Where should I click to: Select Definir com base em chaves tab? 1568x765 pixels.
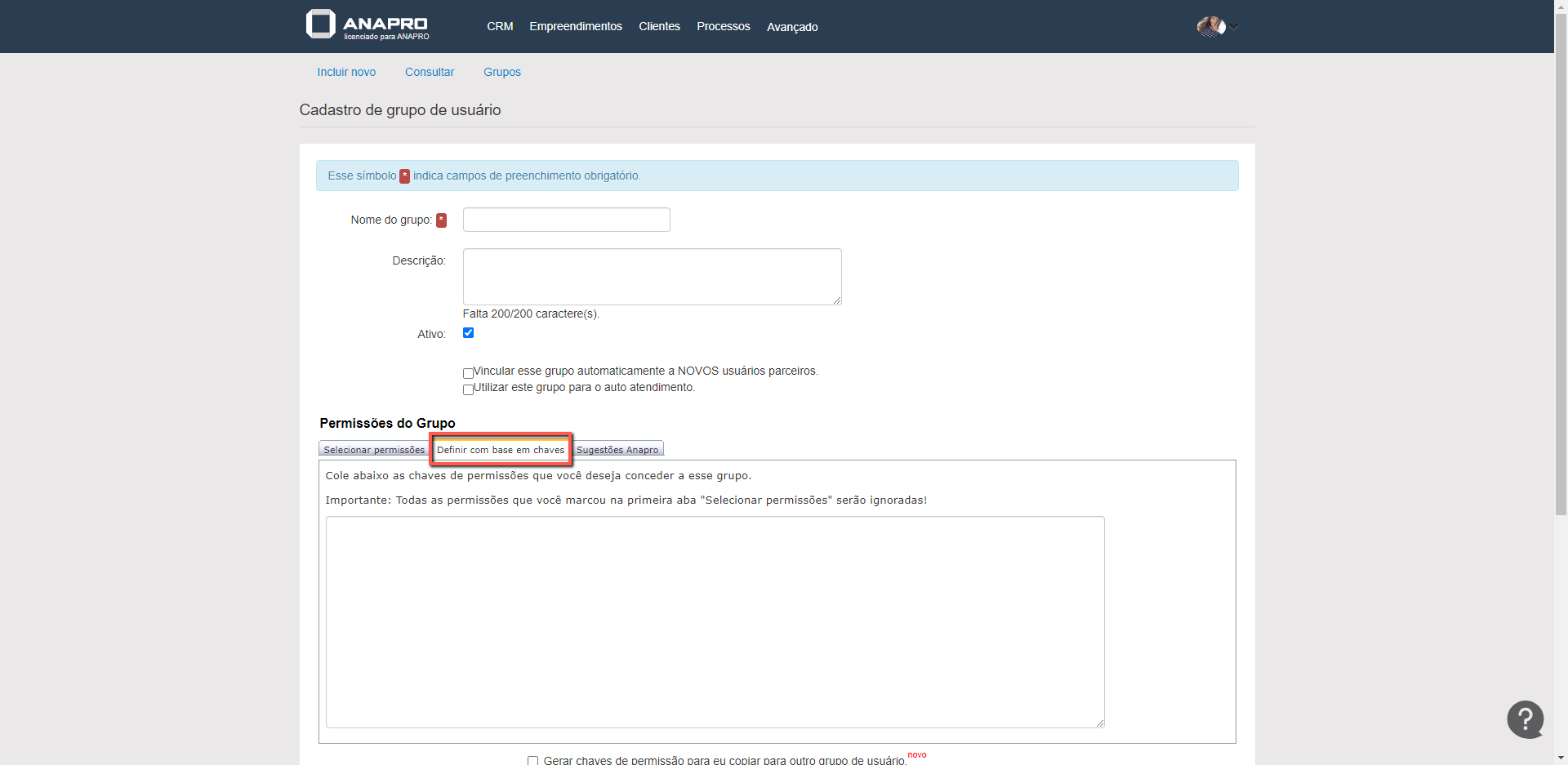(500, 450)
